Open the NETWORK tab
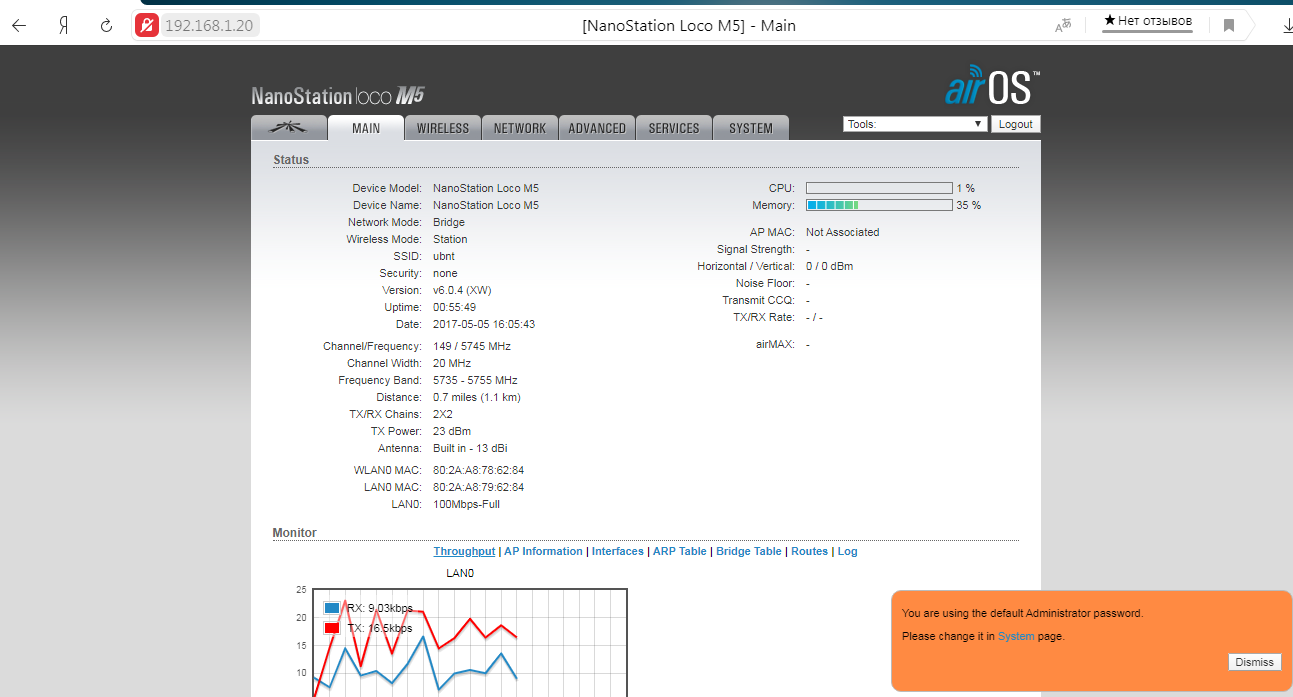The width and height of the screenshot is (1293, 697). [520, 128]
